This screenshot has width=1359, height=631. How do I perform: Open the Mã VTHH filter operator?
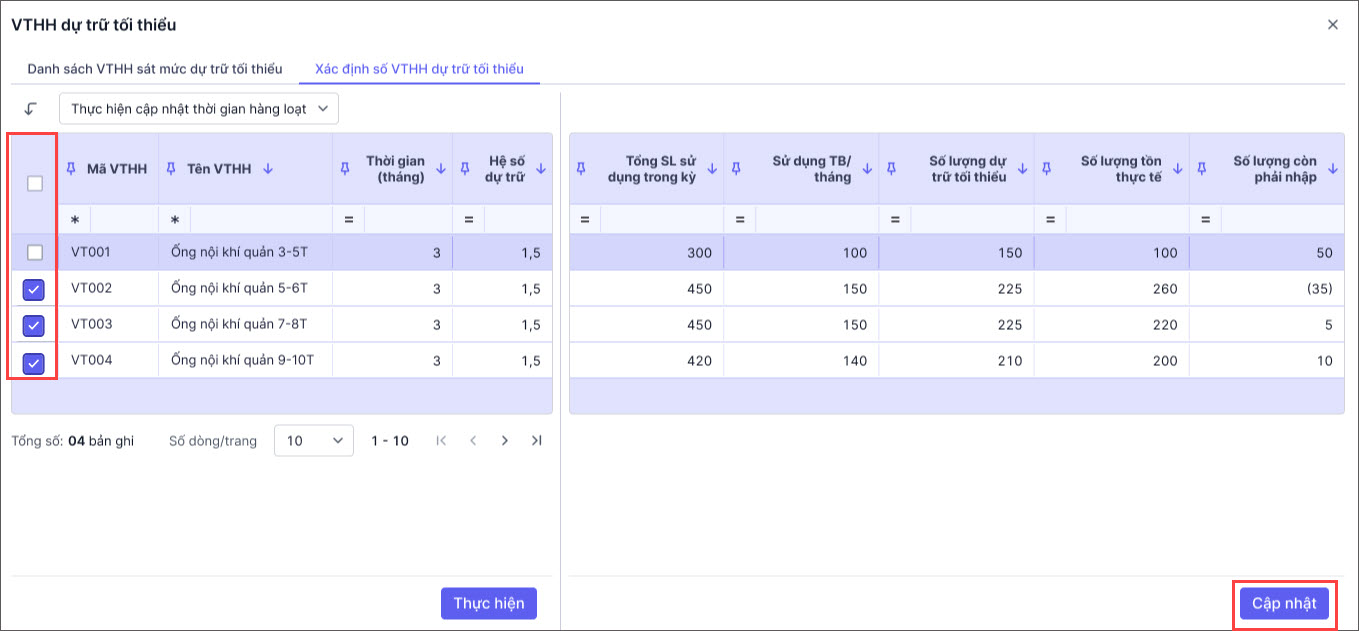[74, 219]
